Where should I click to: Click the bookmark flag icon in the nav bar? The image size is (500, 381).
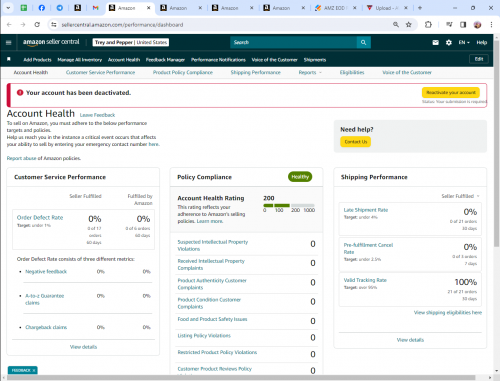click(x=9, y=59)
